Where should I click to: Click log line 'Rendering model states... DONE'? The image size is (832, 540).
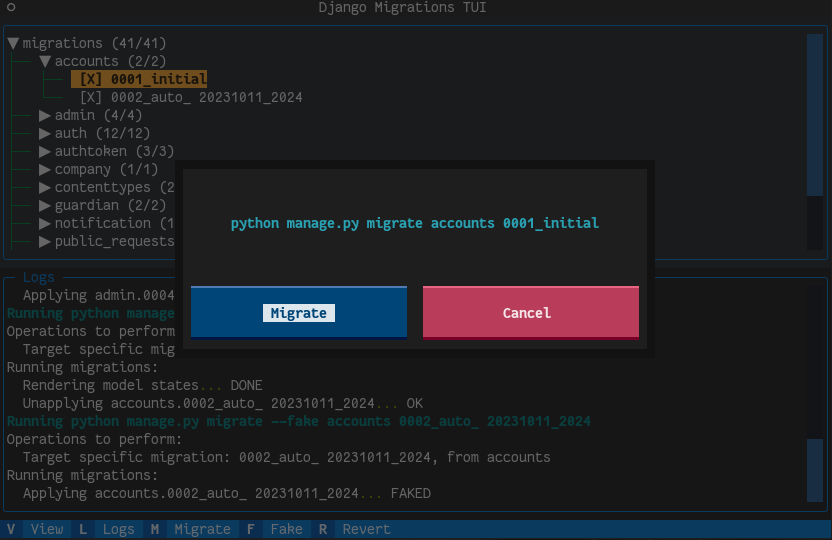[x=142, y=385]
